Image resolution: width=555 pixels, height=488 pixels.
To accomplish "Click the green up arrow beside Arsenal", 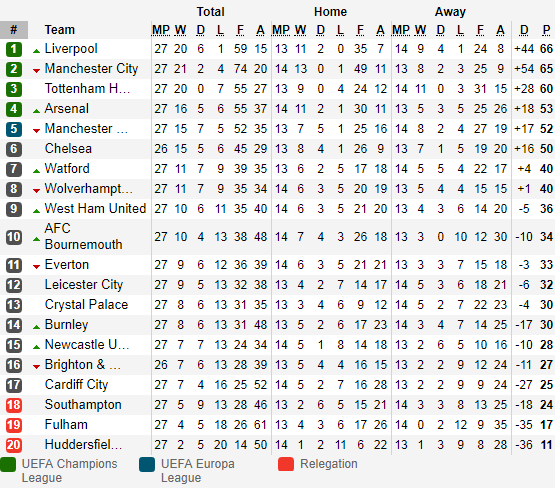I will point(36,111).
